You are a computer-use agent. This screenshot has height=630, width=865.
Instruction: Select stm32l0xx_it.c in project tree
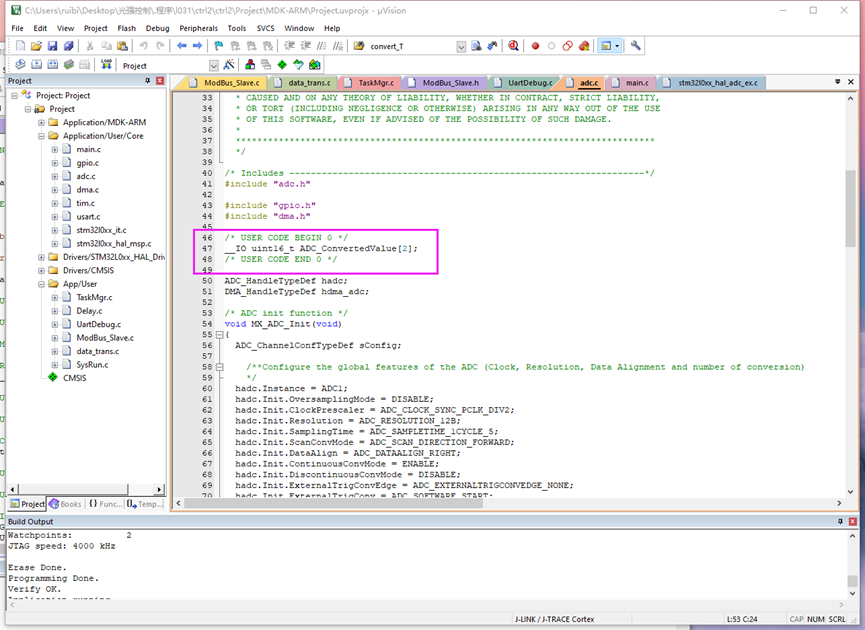101,230
